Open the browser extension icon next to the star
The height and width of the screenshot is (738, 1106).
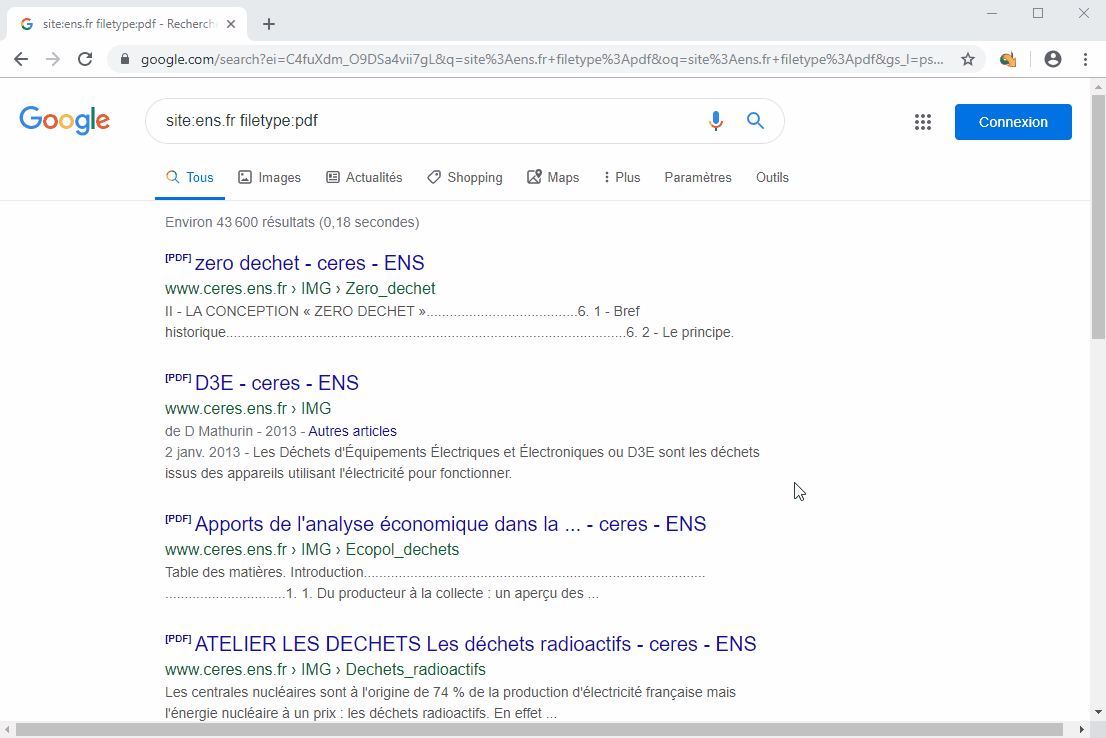[1008, 59]
